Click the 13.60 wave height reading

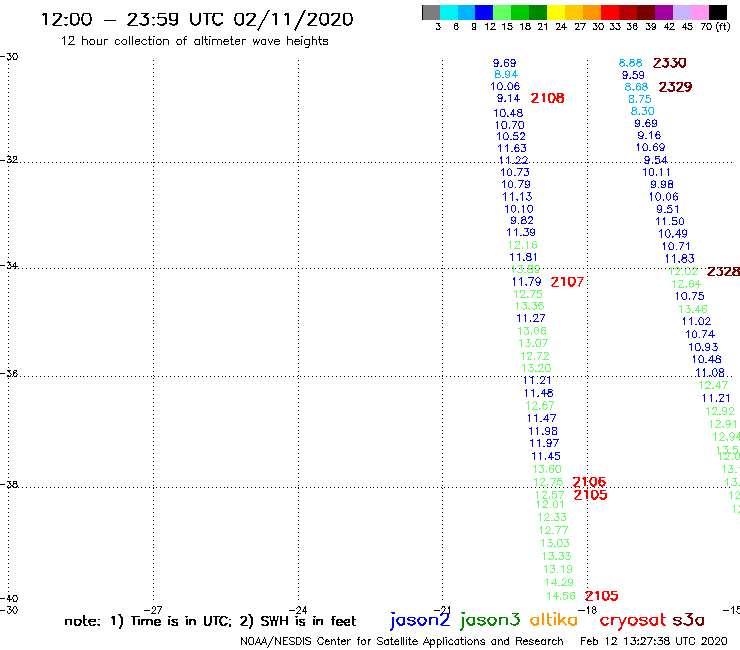pos(547,469)
